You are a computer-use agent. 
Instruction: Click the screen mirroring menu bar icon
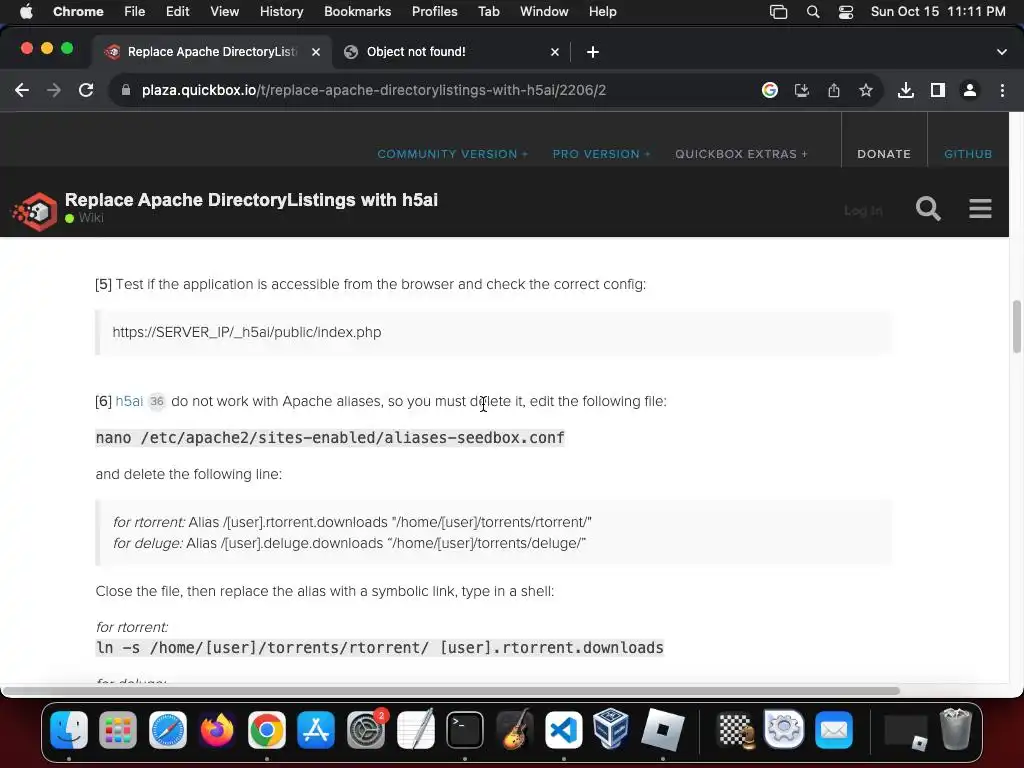[778, 12]
